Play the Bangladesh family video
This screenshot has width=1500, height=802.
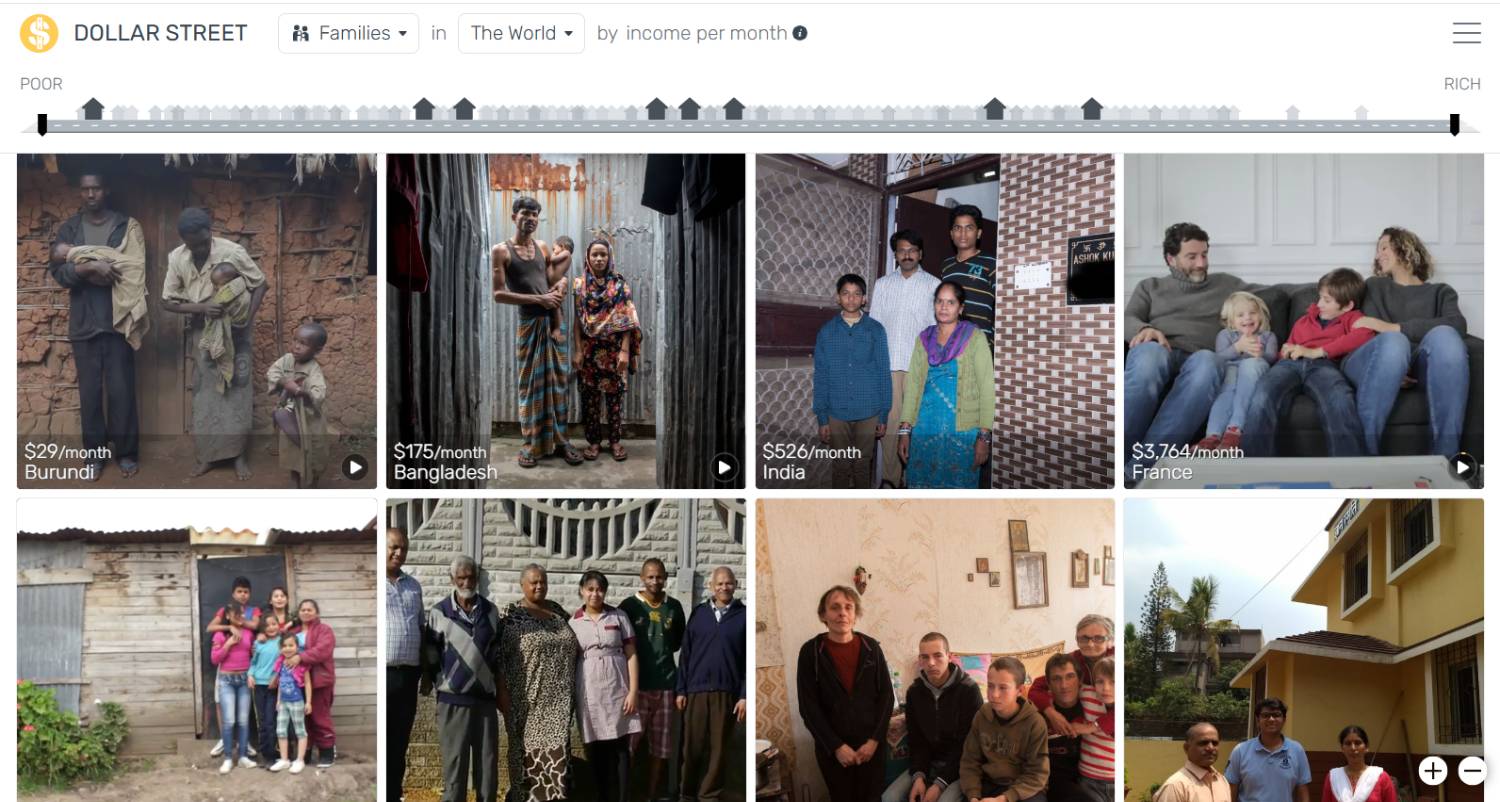(x=724, y=467)
